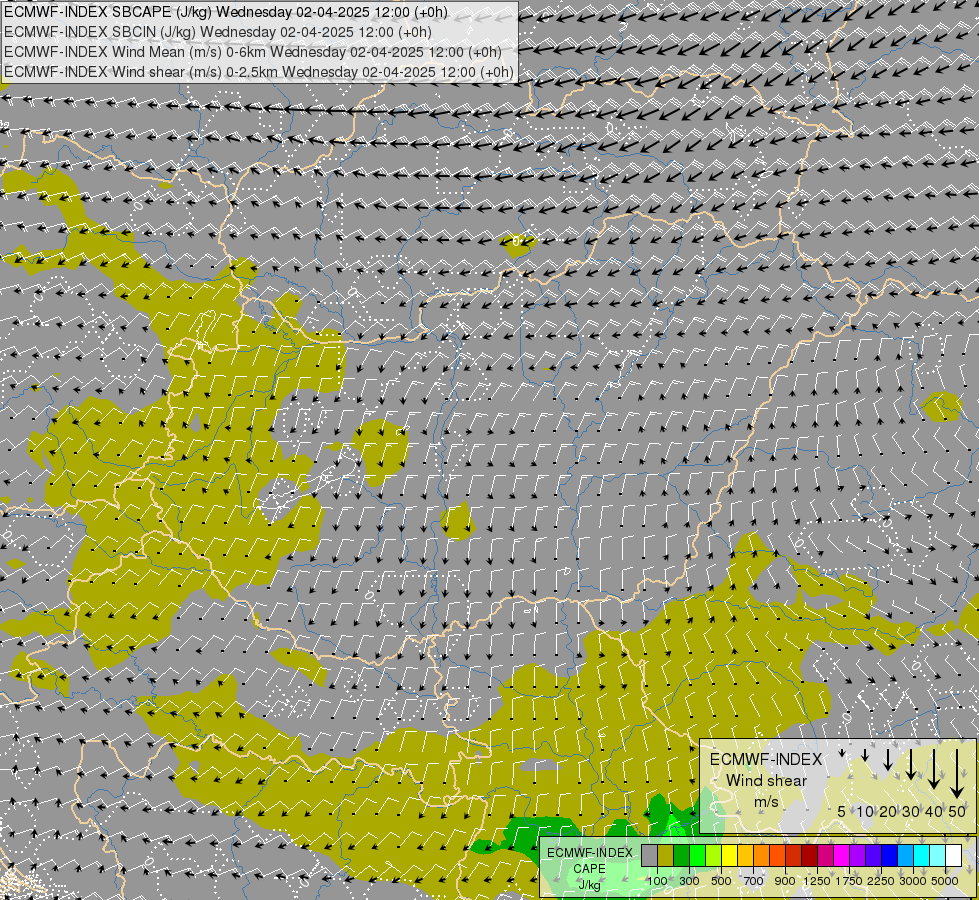Click the 100 value on CAPE scale
979x900 pixels.
(x=657, y=881)
